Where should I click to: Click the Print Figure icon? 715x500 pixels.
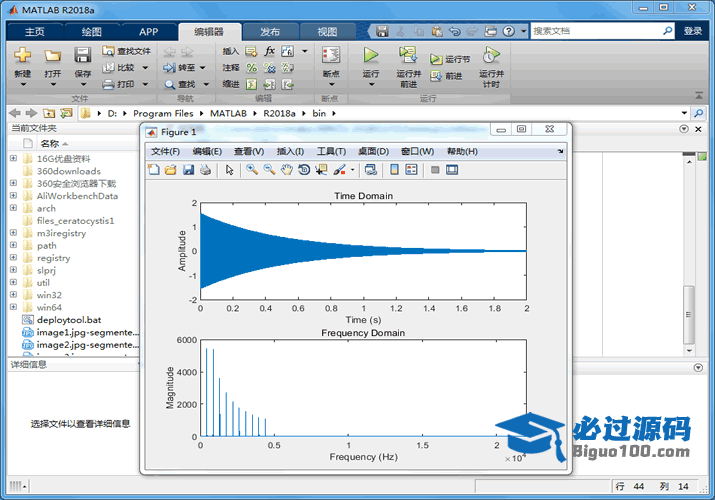point(205,170)
